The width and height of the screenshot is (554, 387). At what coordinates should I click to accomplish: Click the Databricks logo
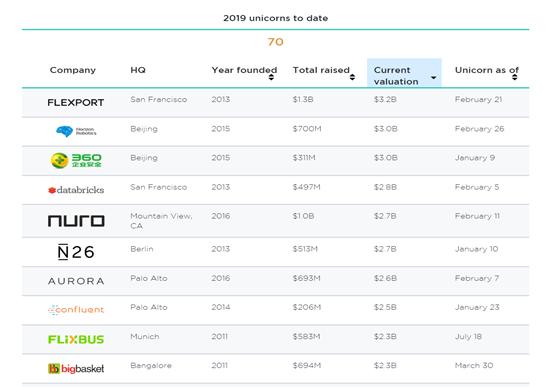(76, 190)
